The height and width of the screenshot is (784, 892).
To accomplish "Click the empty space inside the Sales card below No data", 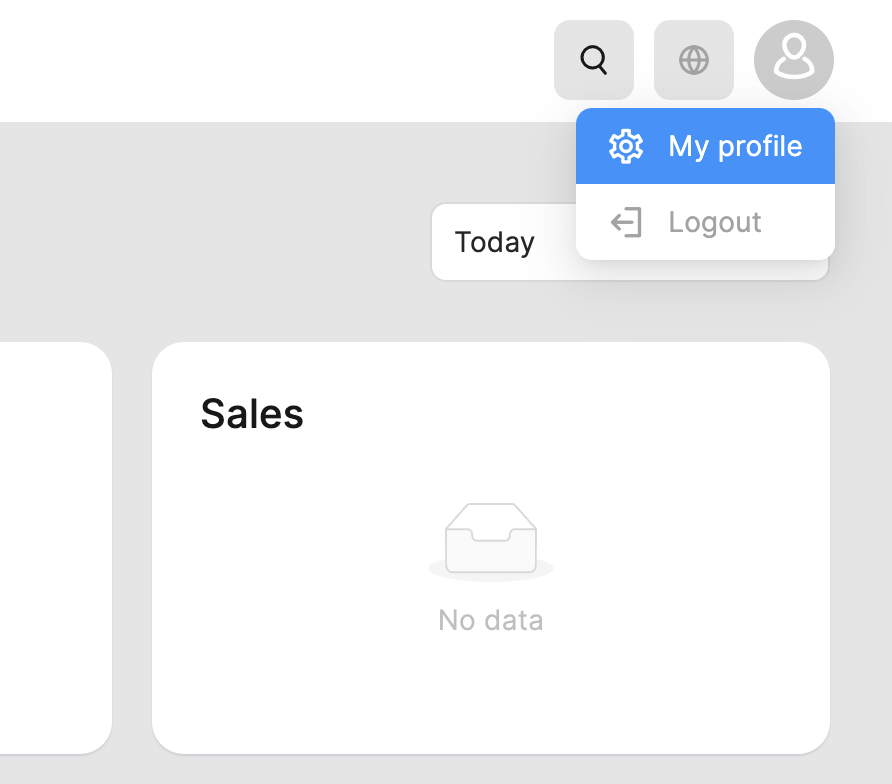I will click(491, 695).
